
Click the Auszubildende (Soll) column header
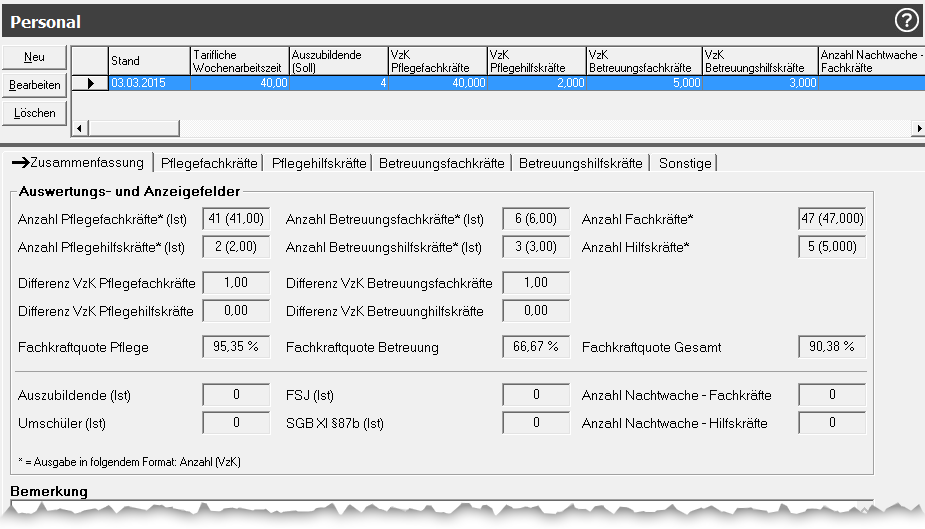pos(338,61)
